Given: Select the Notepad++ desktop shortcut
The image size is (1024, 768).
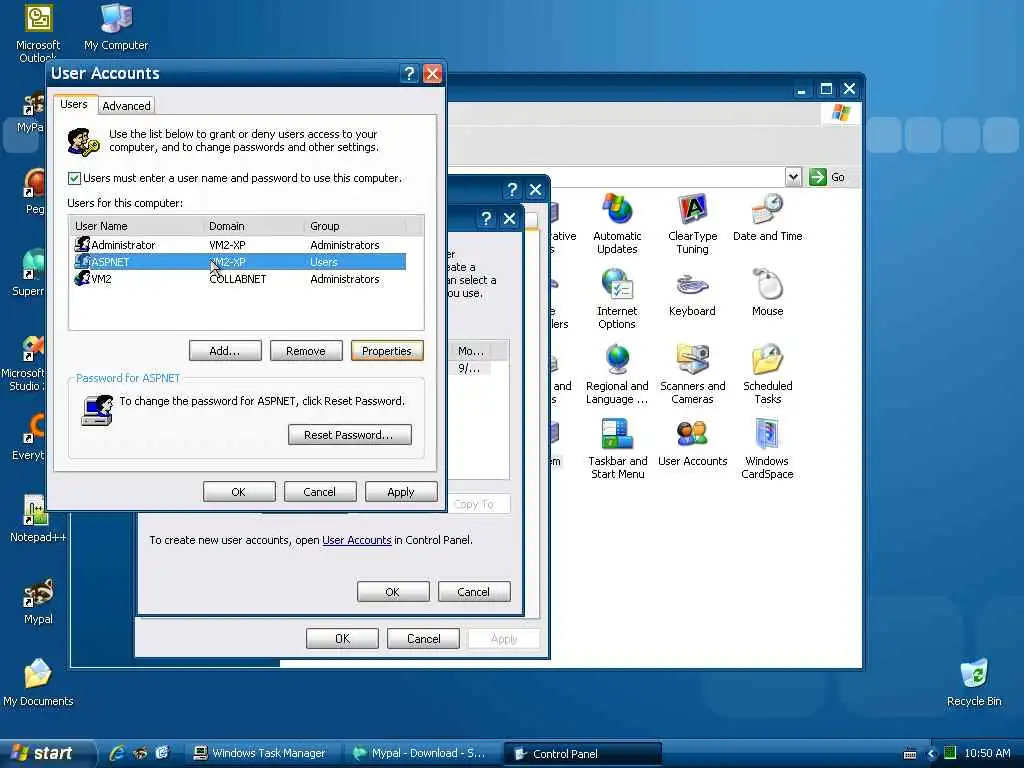Looking at the screenshot, I should tap(38, 519).
